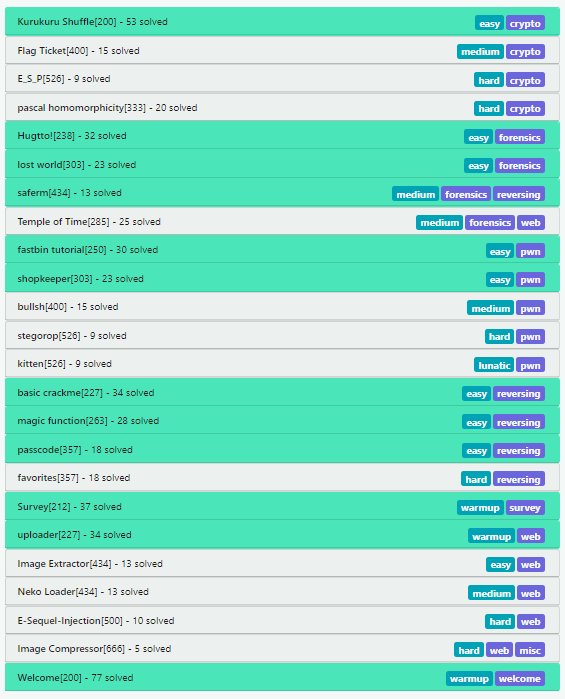The image size is (565, 699).
Task: Open the Image Compressor challenge
Action: [282, 649]
